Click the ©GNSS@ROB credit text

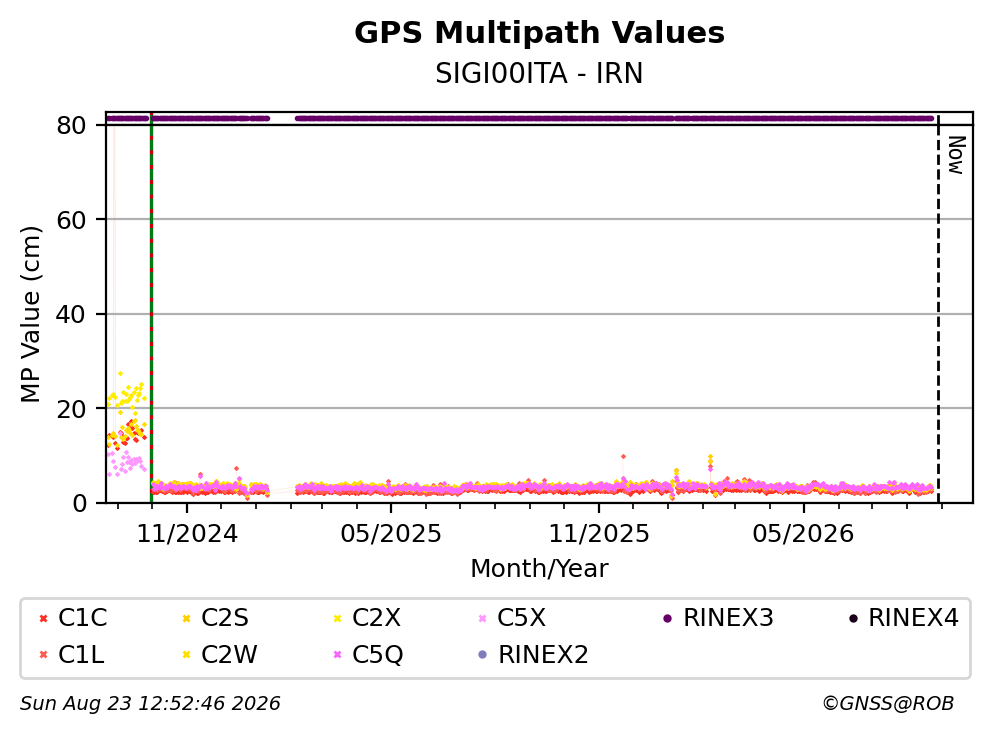[x=888, y=704]
